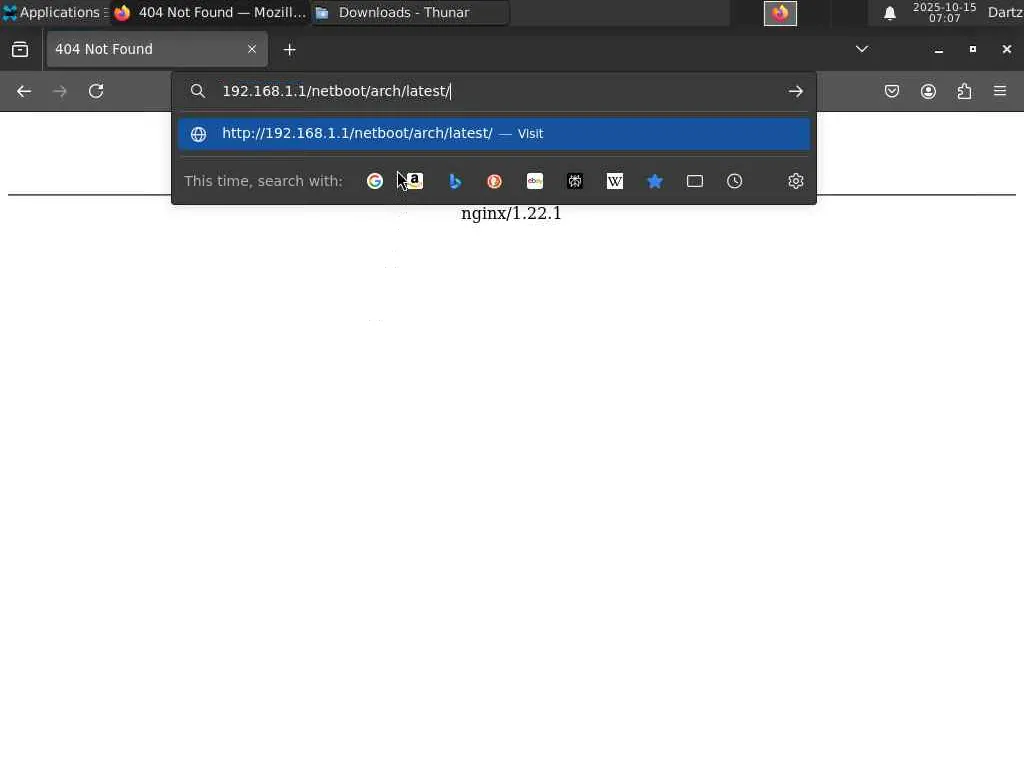This screenshot has height=768, width=1024.
Task: Search this time with Wikipedia
Action: 615,181
